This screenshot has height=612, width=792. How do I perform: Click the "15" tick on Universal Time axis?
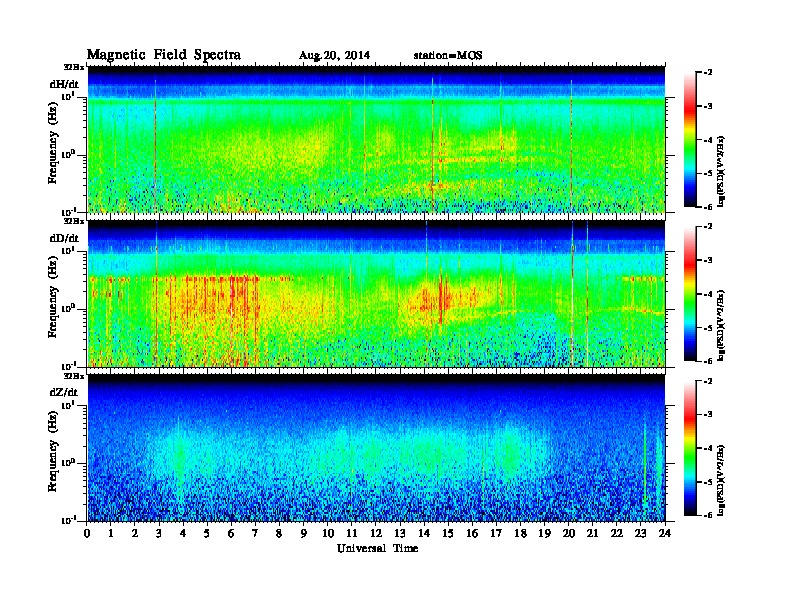(x=448, y=533)
